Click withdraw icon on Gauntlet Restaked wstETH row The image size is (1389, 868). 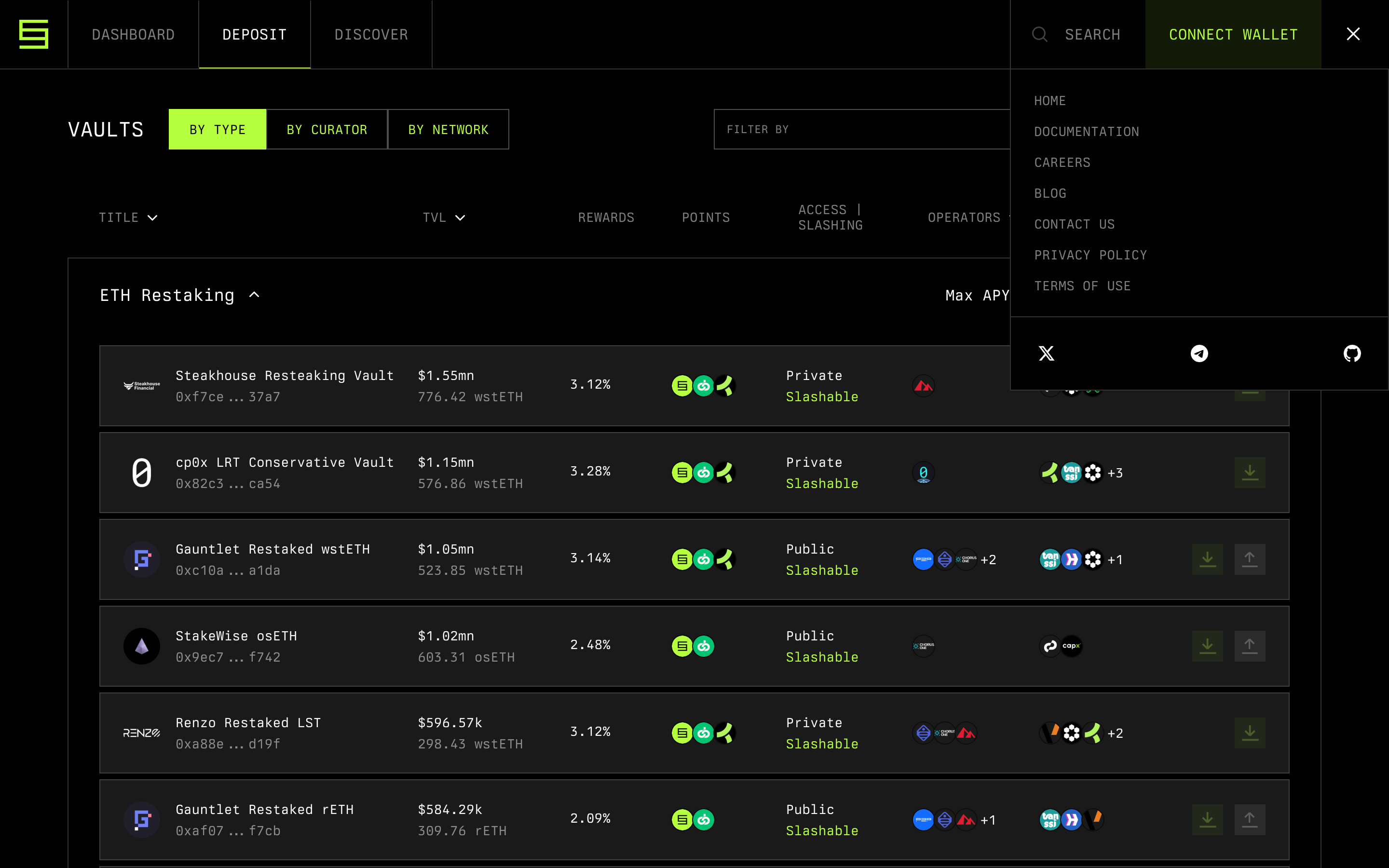pos(1250,559)
